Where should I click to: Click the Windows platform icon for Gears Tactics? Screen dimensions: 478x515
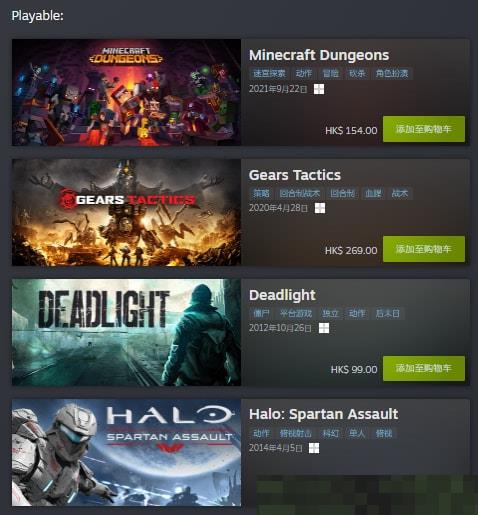click(320, 208)
